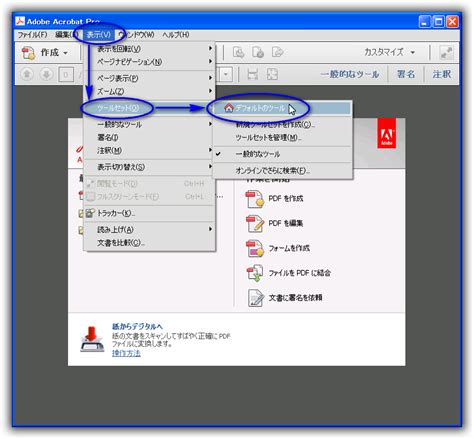Expand ページ表示(P) submenu
Viewport: 474px width, 439px height.
point(149,78)
